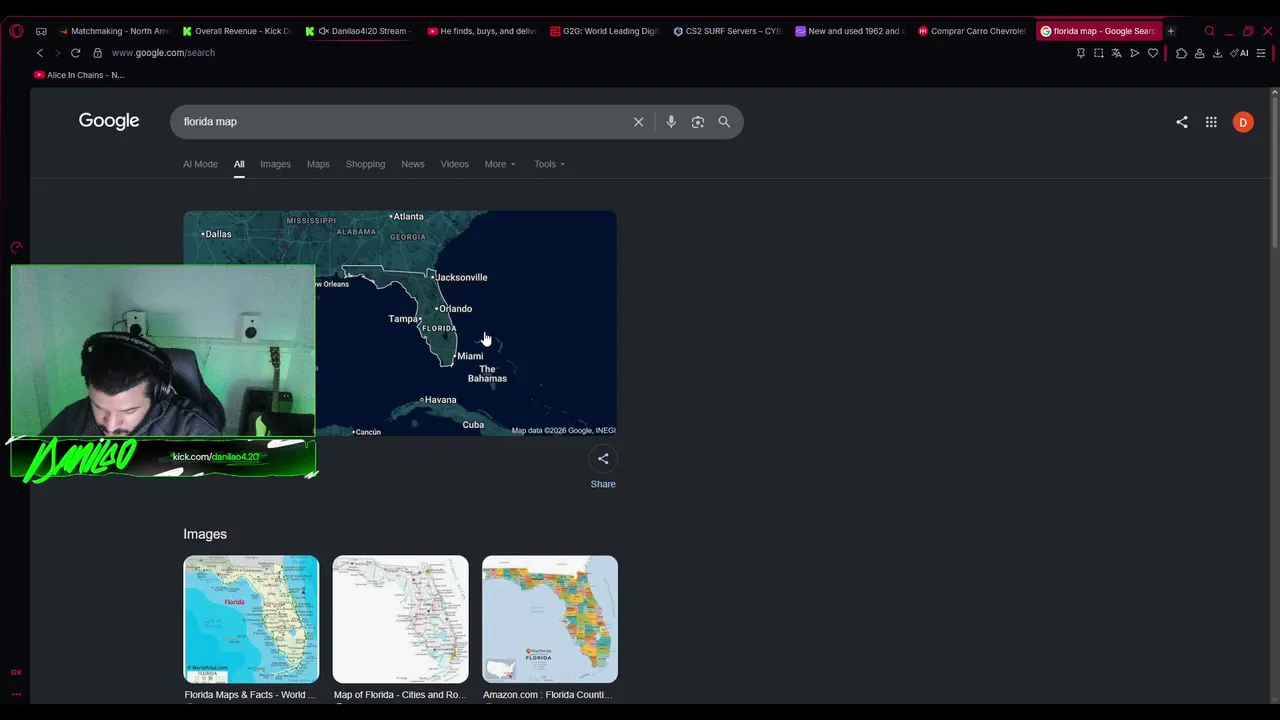Start a voice search with the microphone

pos(671,122)
